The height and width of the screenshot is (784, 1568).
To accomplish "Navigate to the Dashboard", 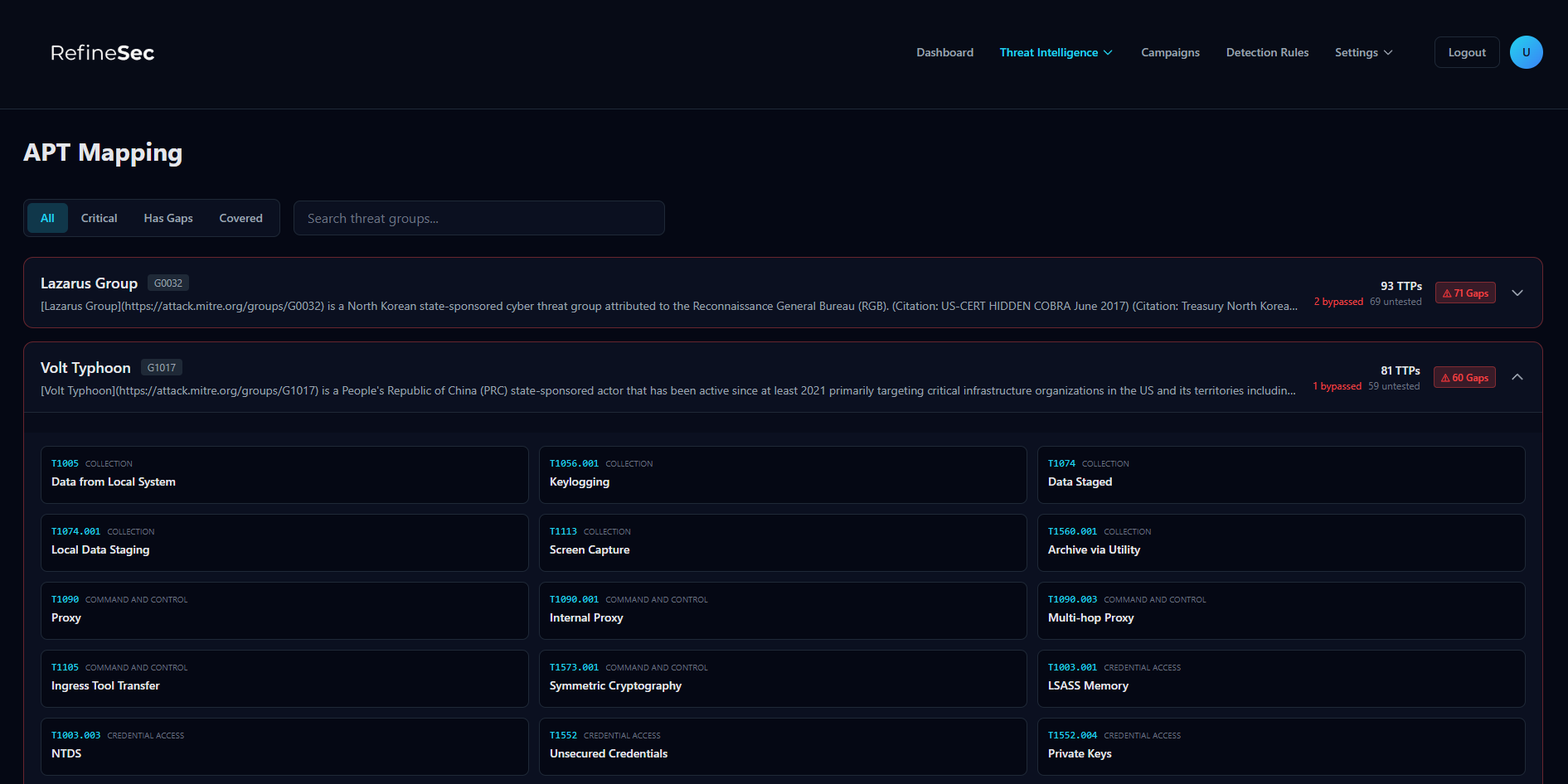I will [944, 52].
